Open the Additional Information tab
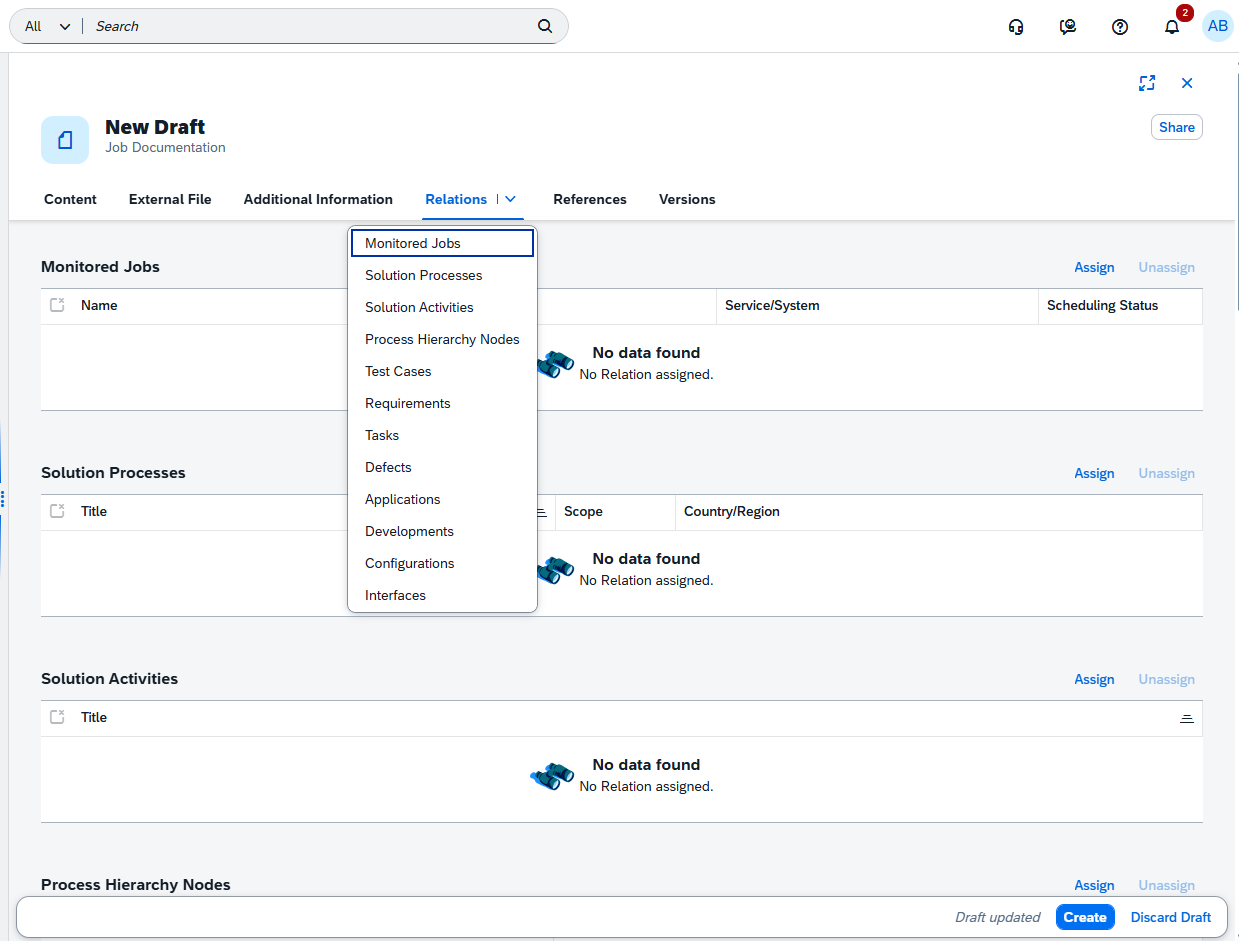This screenshot has height=941, width=1239. coord(318,199)
